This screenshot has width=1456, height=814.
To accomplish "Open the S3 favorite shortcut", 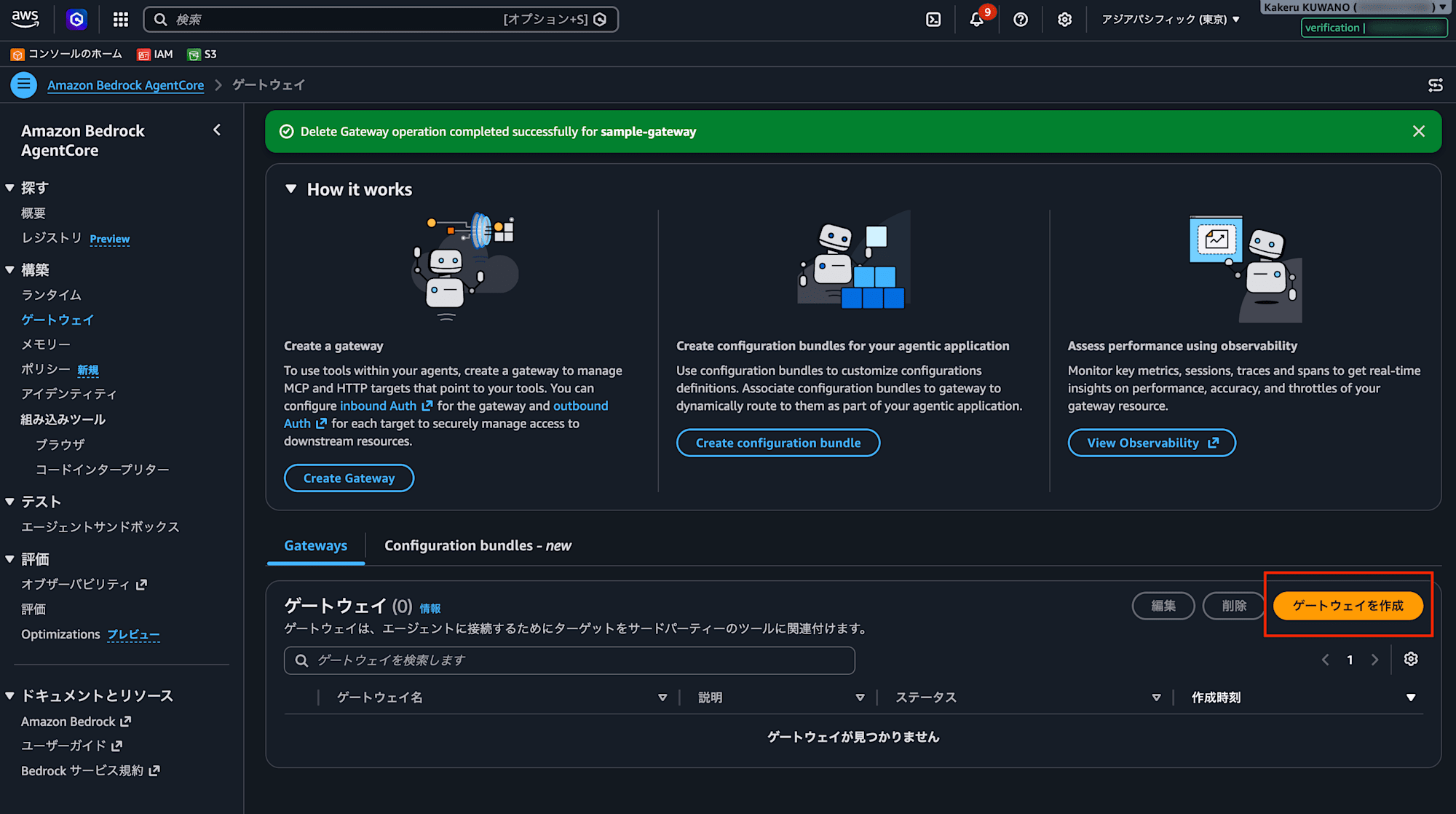I will tap(202, 55).
